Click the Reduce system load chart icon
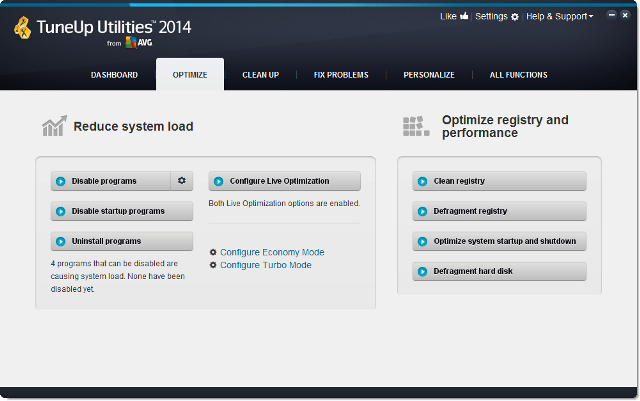 coord(54,126)
